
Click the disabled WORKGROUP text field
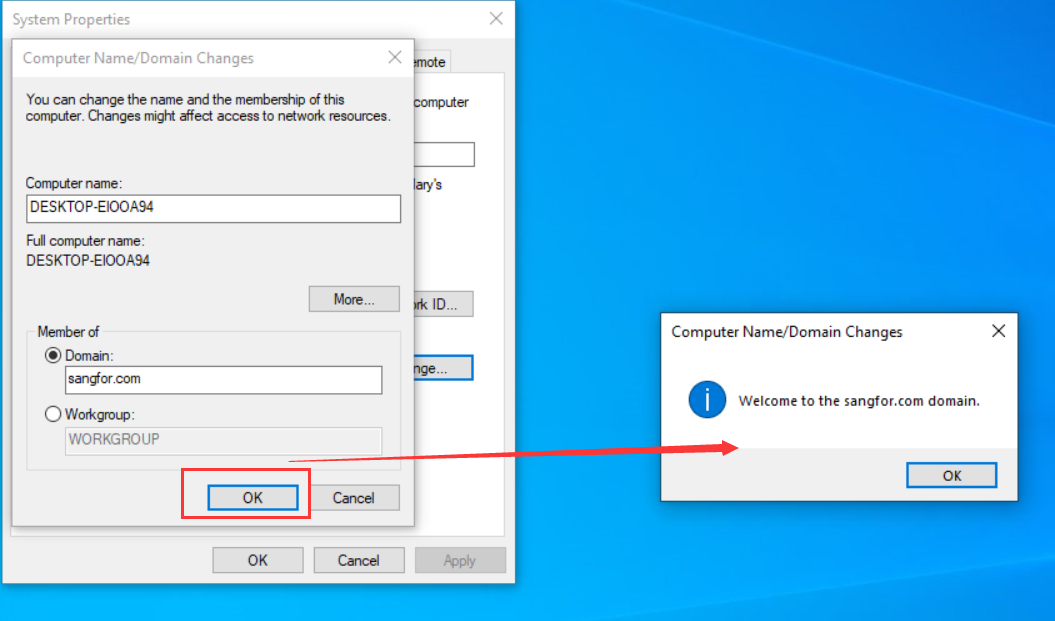223,441
